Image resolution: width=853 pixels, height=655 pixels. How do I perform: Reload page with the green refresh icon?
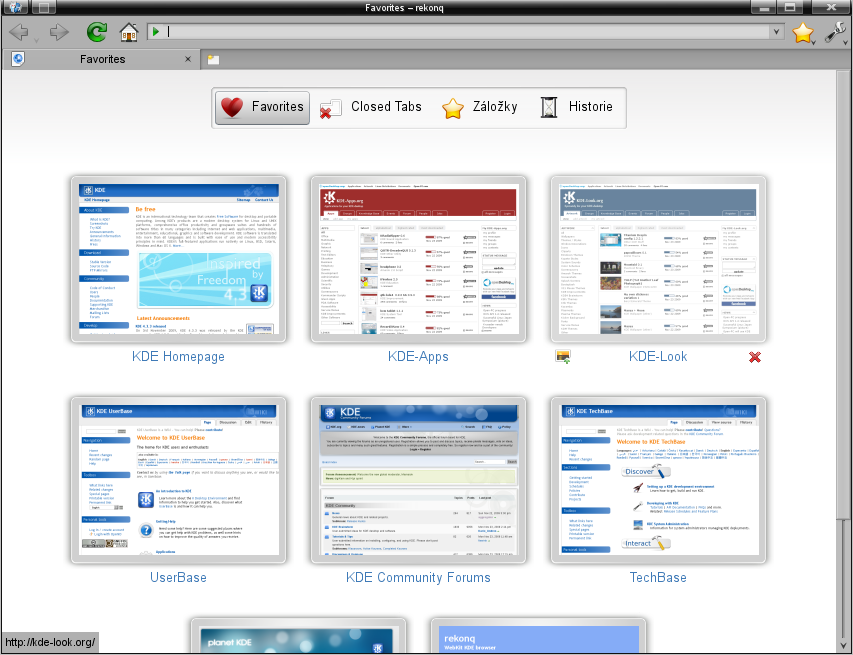[x=96, y=32]
